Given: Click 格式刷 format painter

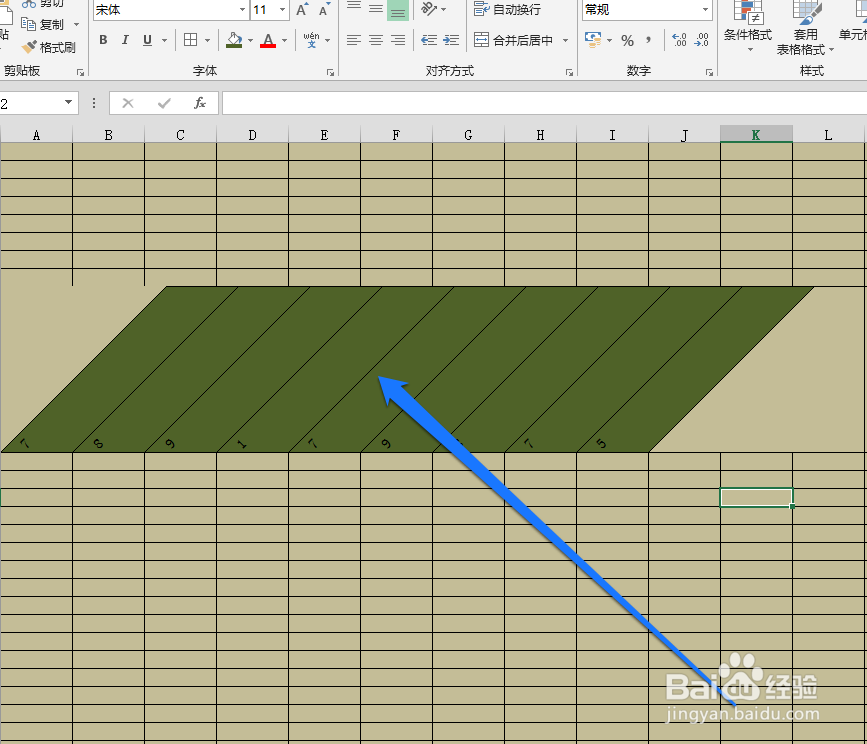Looking at the screenshot, I should coord(49,48).
